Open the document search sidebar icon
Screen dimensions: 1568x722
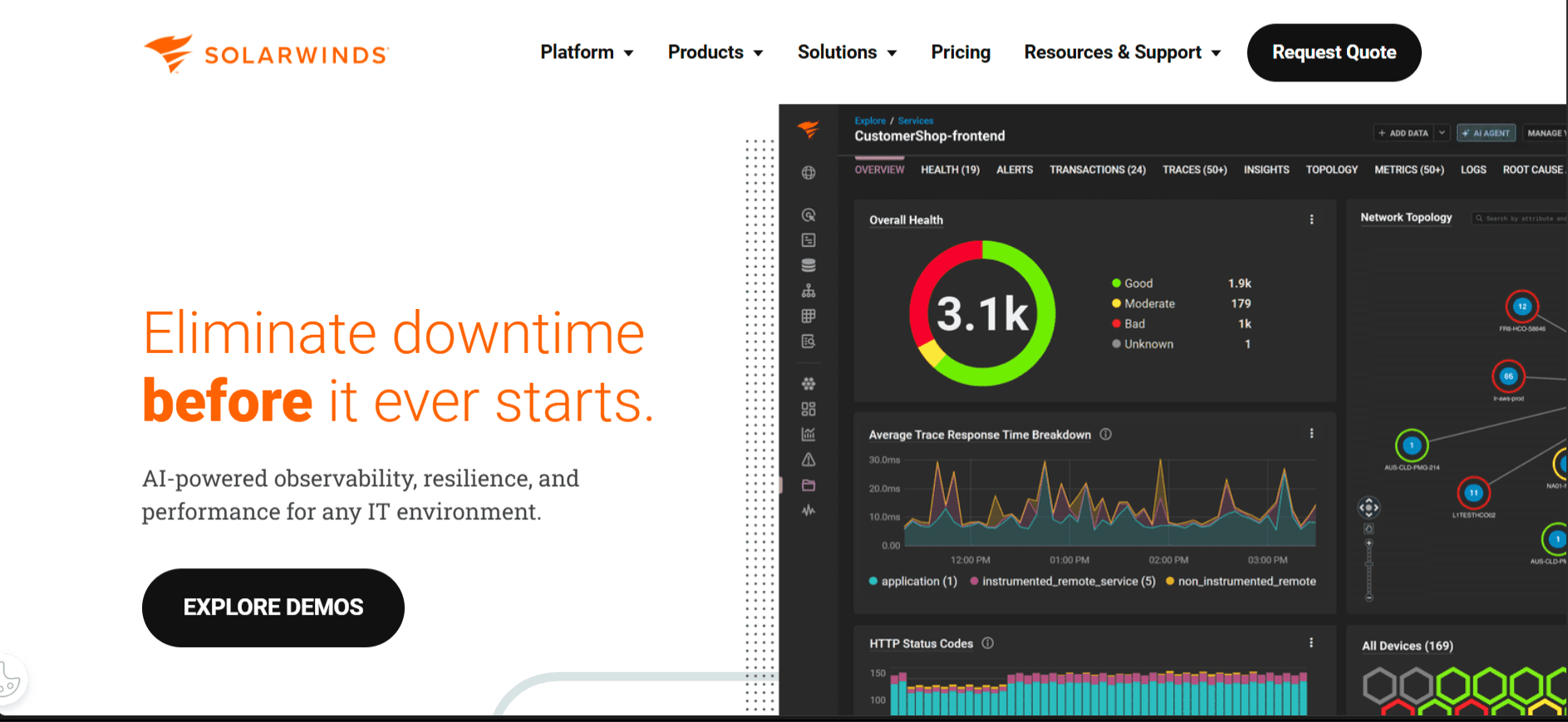click(x=809, y=341)
